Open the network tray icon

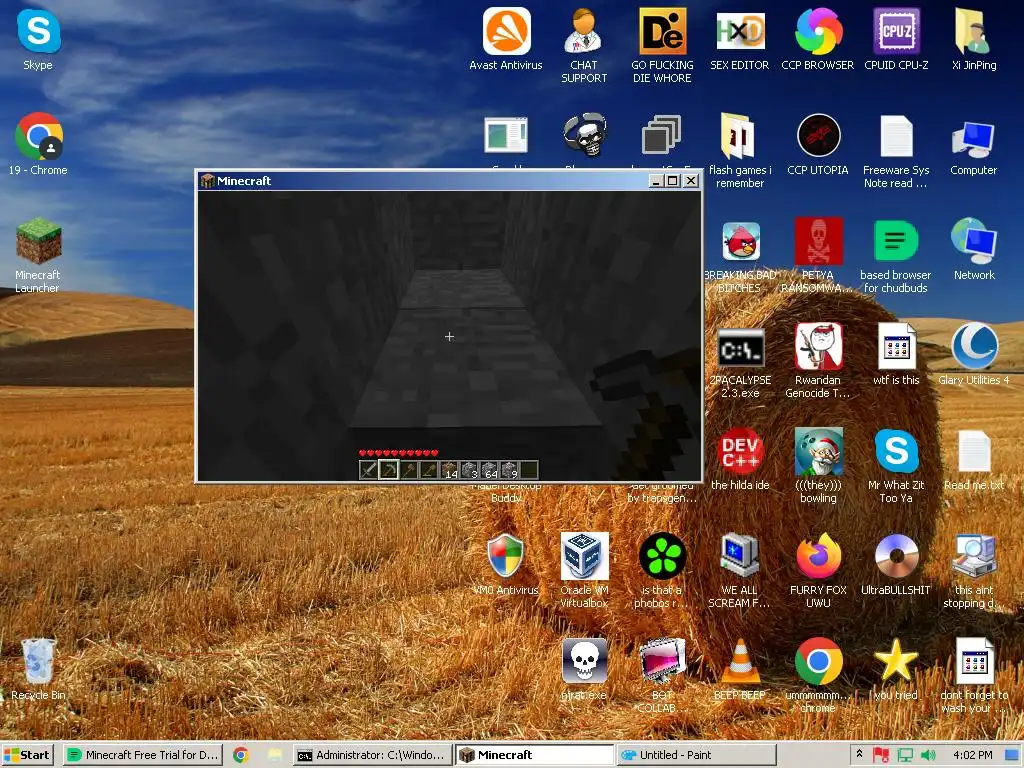tap(905, 755)
